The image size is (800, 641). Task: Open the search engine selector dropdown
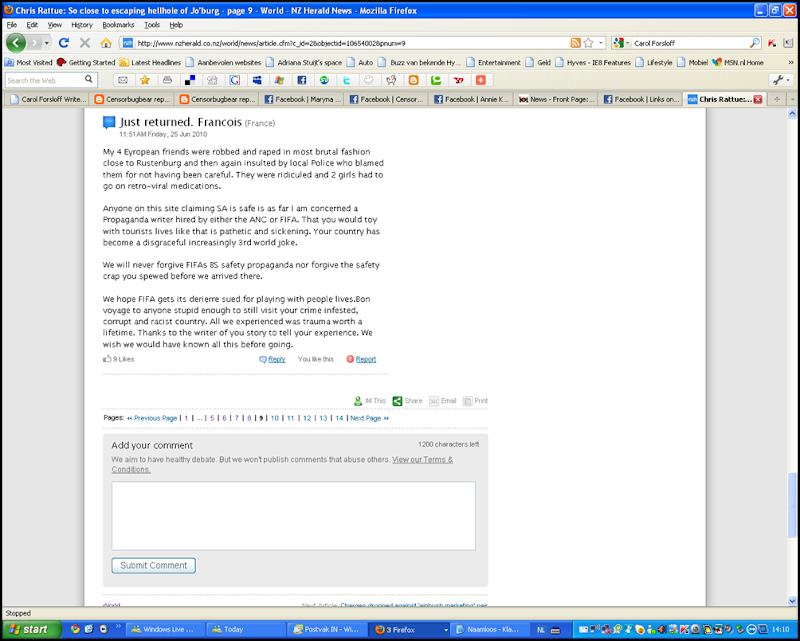[x=628, y=43]
